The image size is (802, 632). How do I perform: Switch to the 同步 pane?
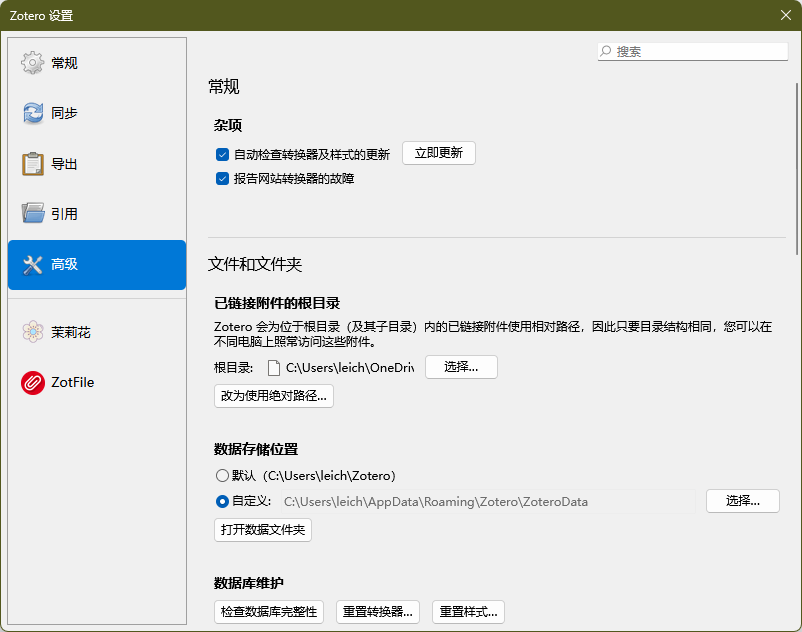click(x=97, y=113)
